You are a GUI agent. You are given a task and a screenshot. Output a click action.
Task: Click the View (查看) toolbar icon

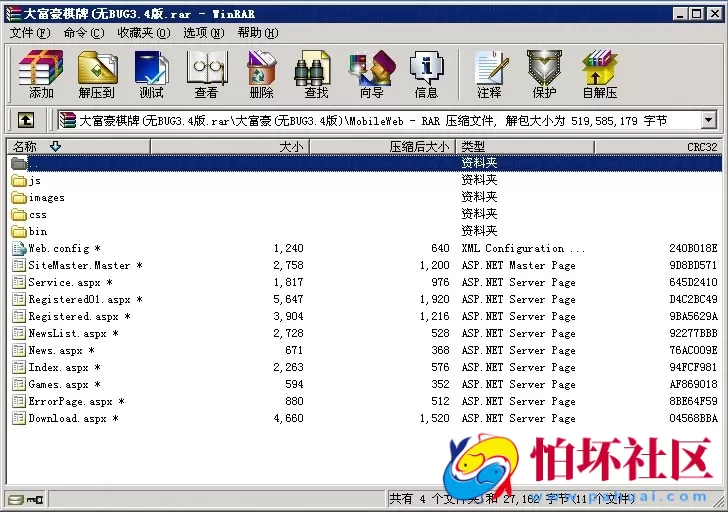click(x=206, y=74)
